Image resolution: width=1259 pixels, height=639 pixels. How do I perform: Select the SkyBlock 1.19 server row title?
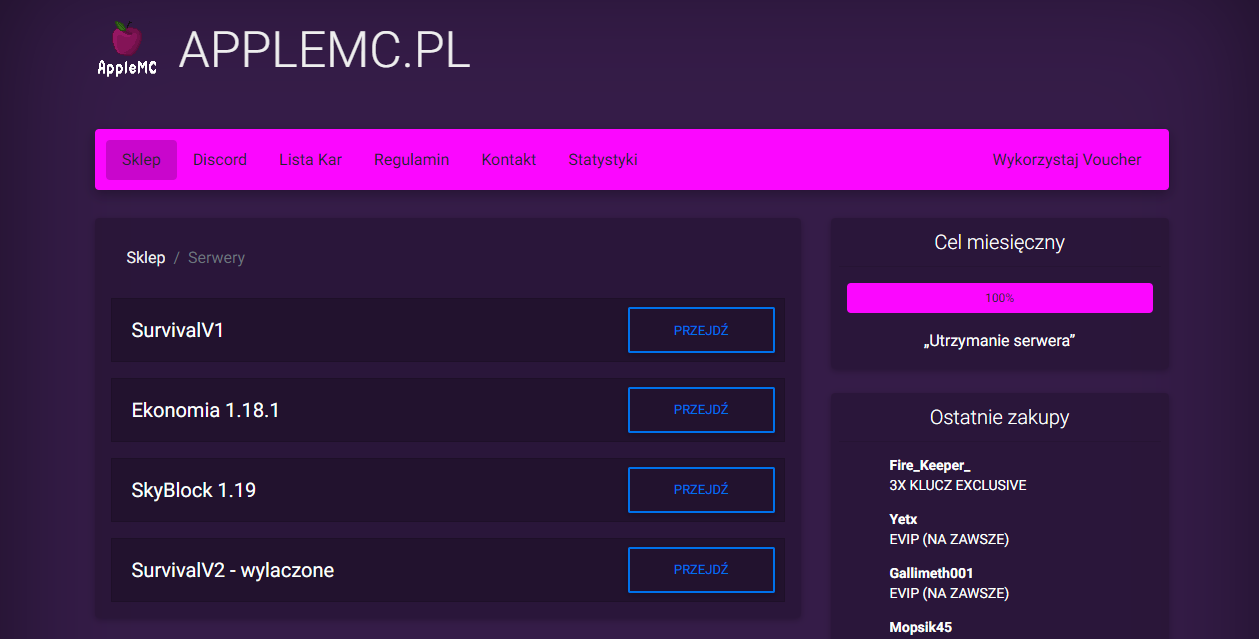pyautogui.click(x=194, y=490)
